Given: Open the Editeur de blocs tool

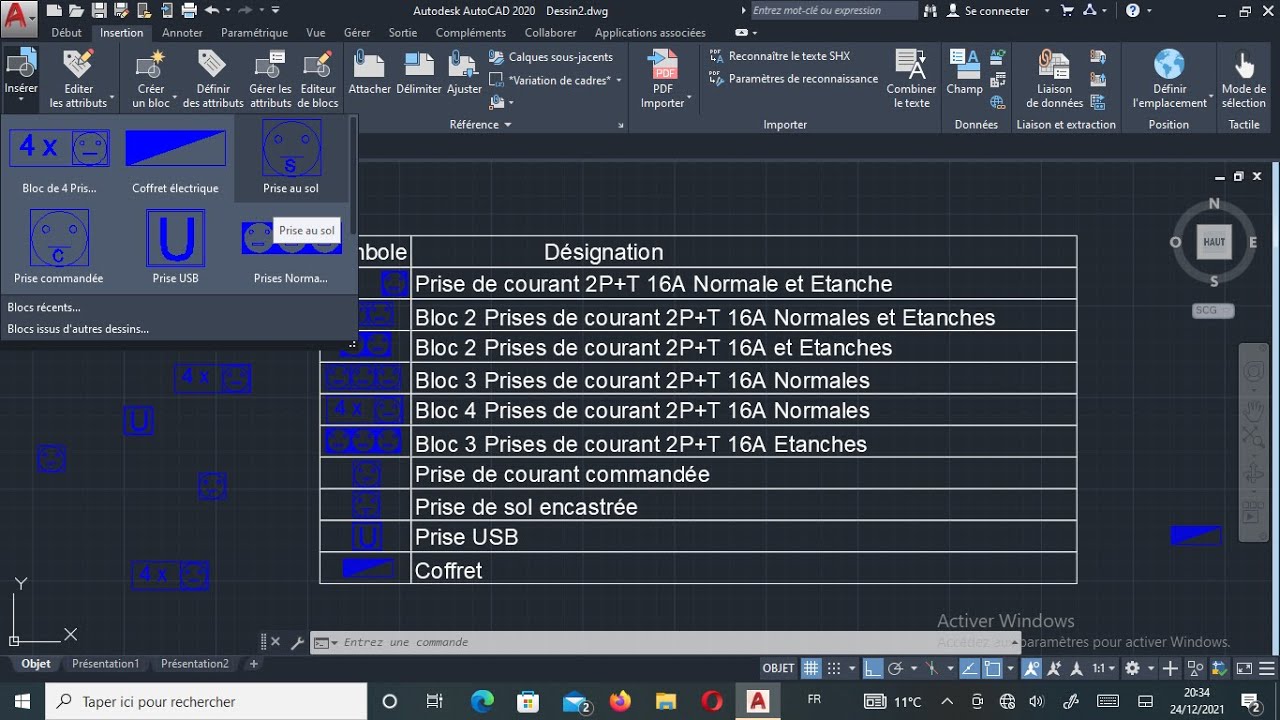Looking at the screenshot, I should 318,80.
